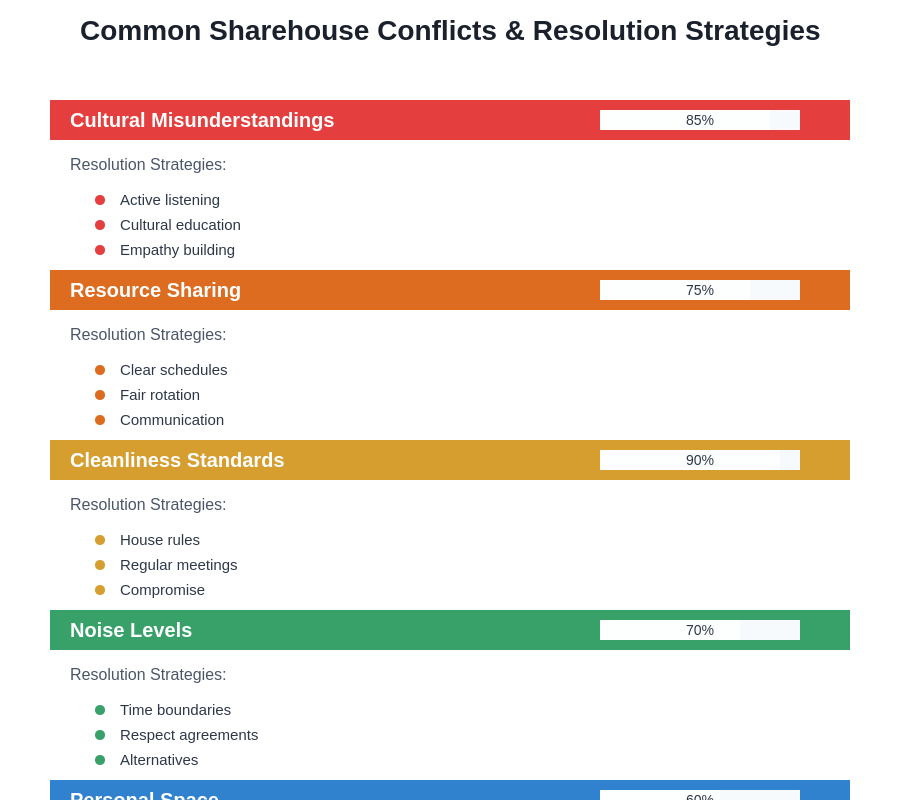Viewport: 900px width, 800px height.
Task: Open the Noise Levels section
Action: [131, 630]
